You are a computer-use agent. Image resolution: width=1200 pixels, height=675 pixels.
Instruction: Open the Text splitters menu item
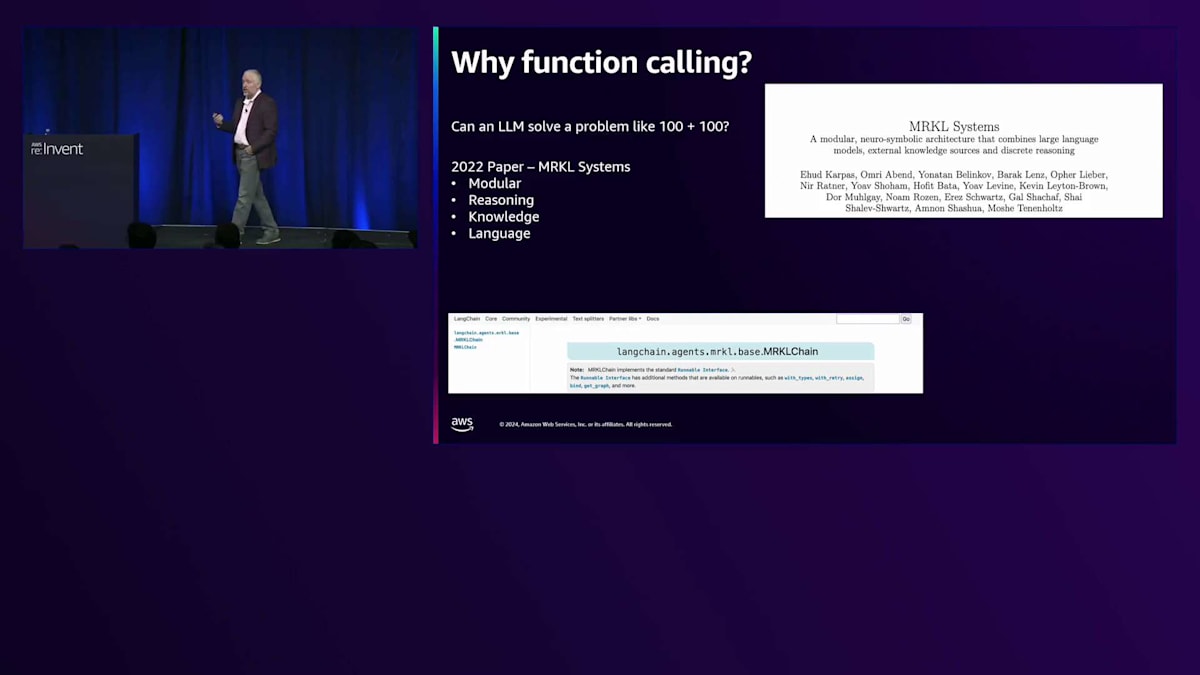(588, 319)
